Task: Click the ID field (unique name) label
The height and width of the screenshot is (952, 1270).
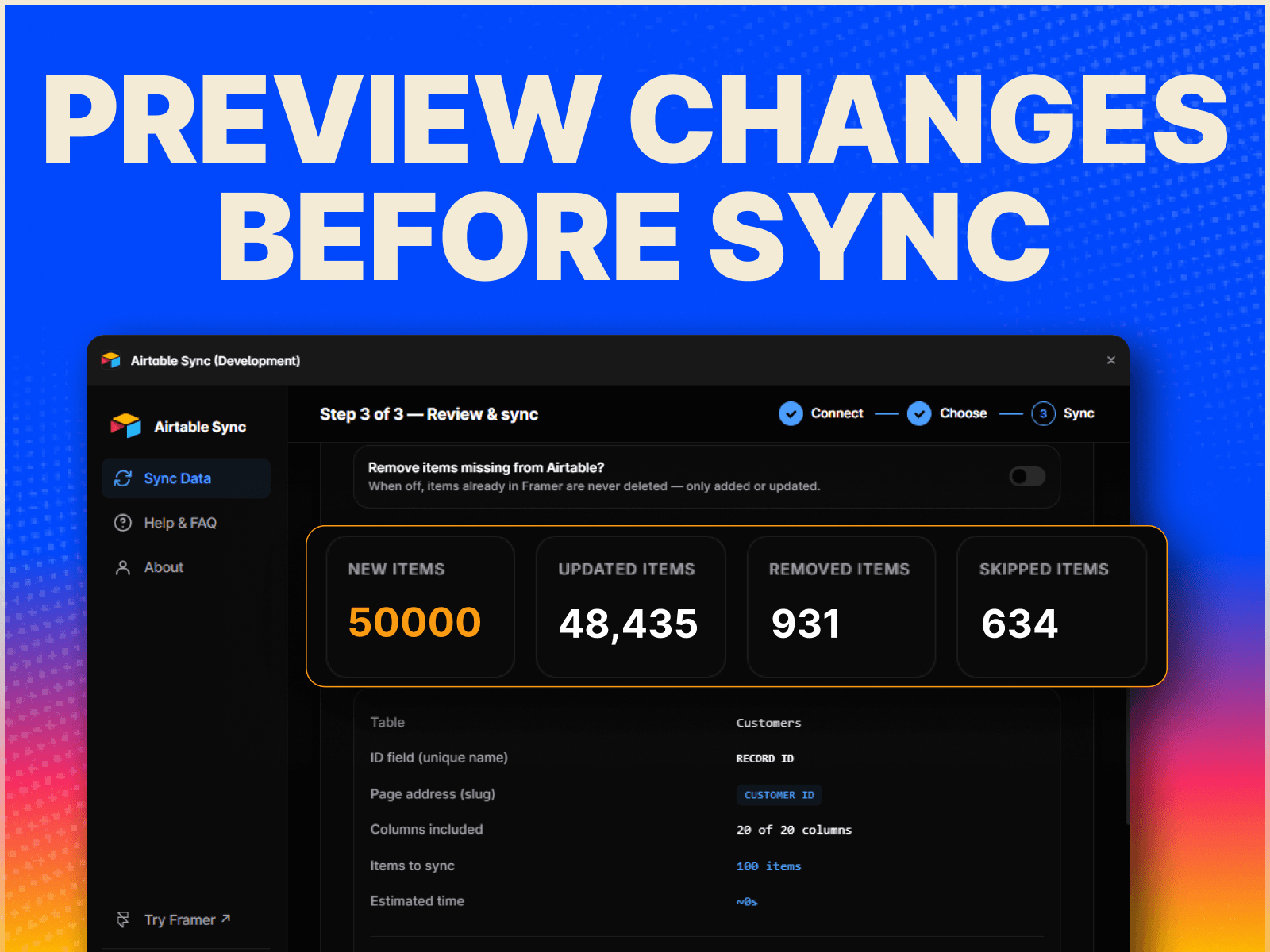Action: pyautogui.click(x=439, y=758)
